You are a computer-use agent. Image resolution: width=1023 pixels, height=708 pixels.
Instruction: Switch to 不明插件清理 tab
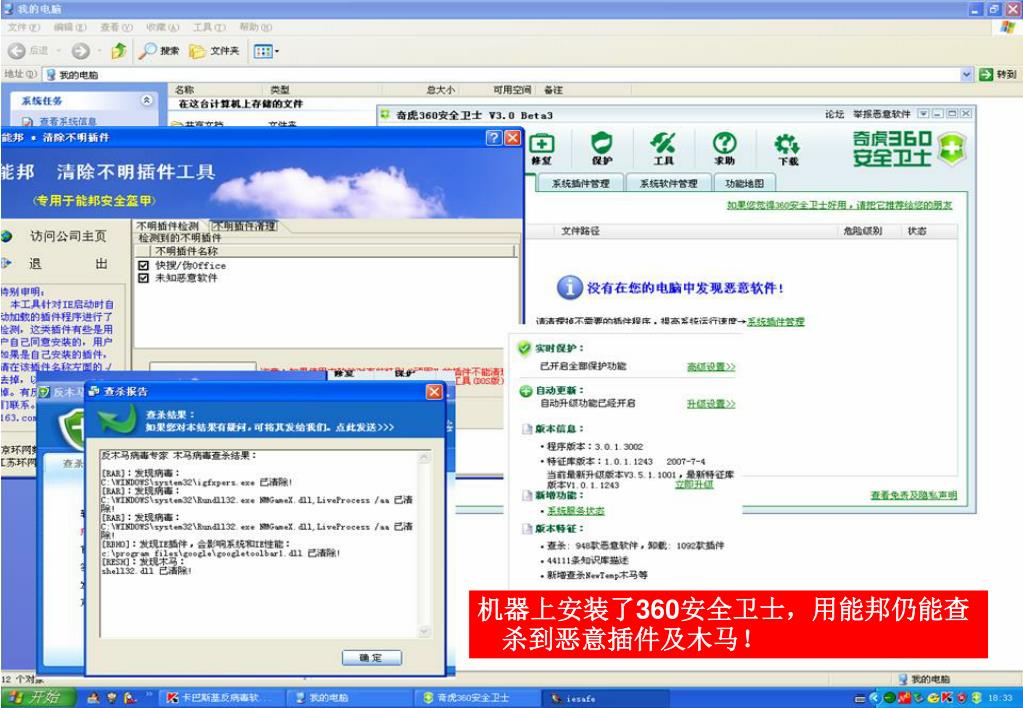coord(244,226)
